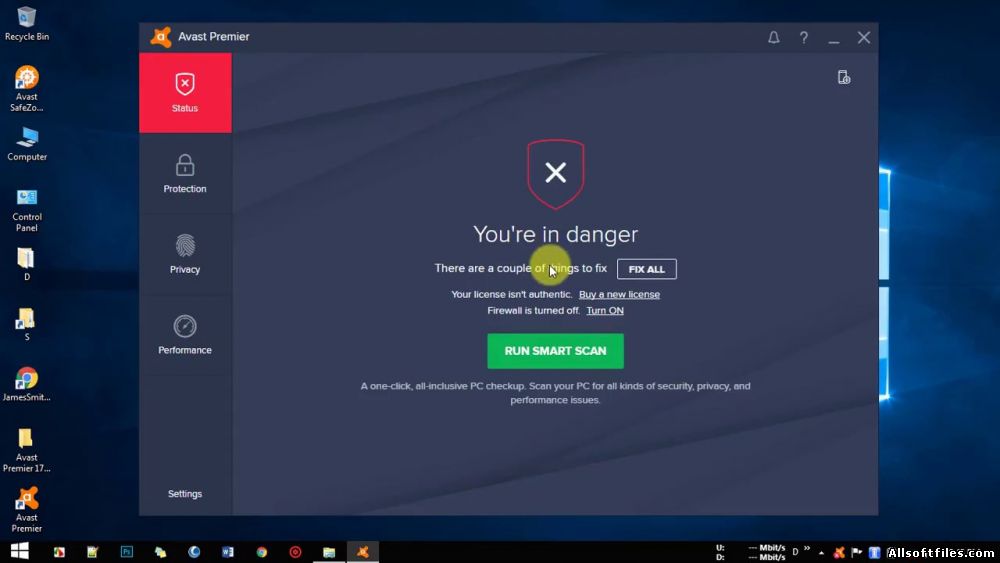The width and height of the screenshot is (1000, 563).
Task: Open scan history icon at top right
Action: tap(844, 78)
